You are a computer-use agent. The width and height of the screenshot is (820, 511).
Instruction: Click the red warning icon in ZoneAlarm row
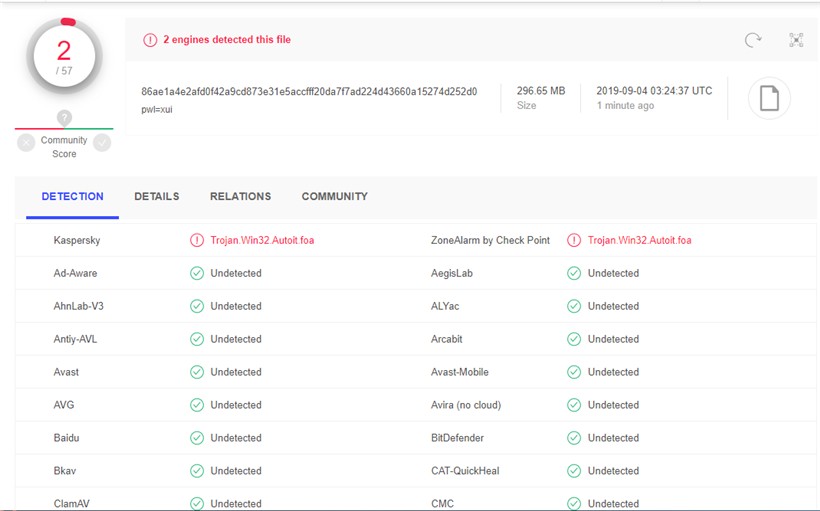pyautogui.click(x=574, y=240)
